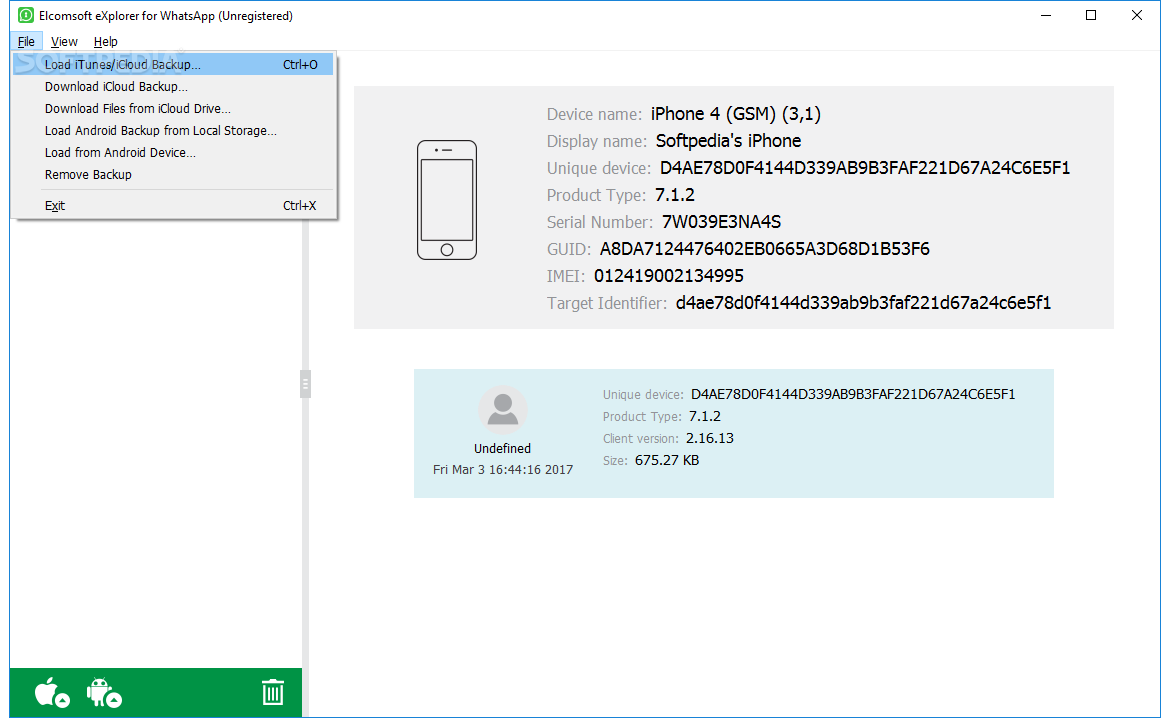Select Exit in the File menu
The width and height of the screenshot is (1161, 718).
[173, 206]
